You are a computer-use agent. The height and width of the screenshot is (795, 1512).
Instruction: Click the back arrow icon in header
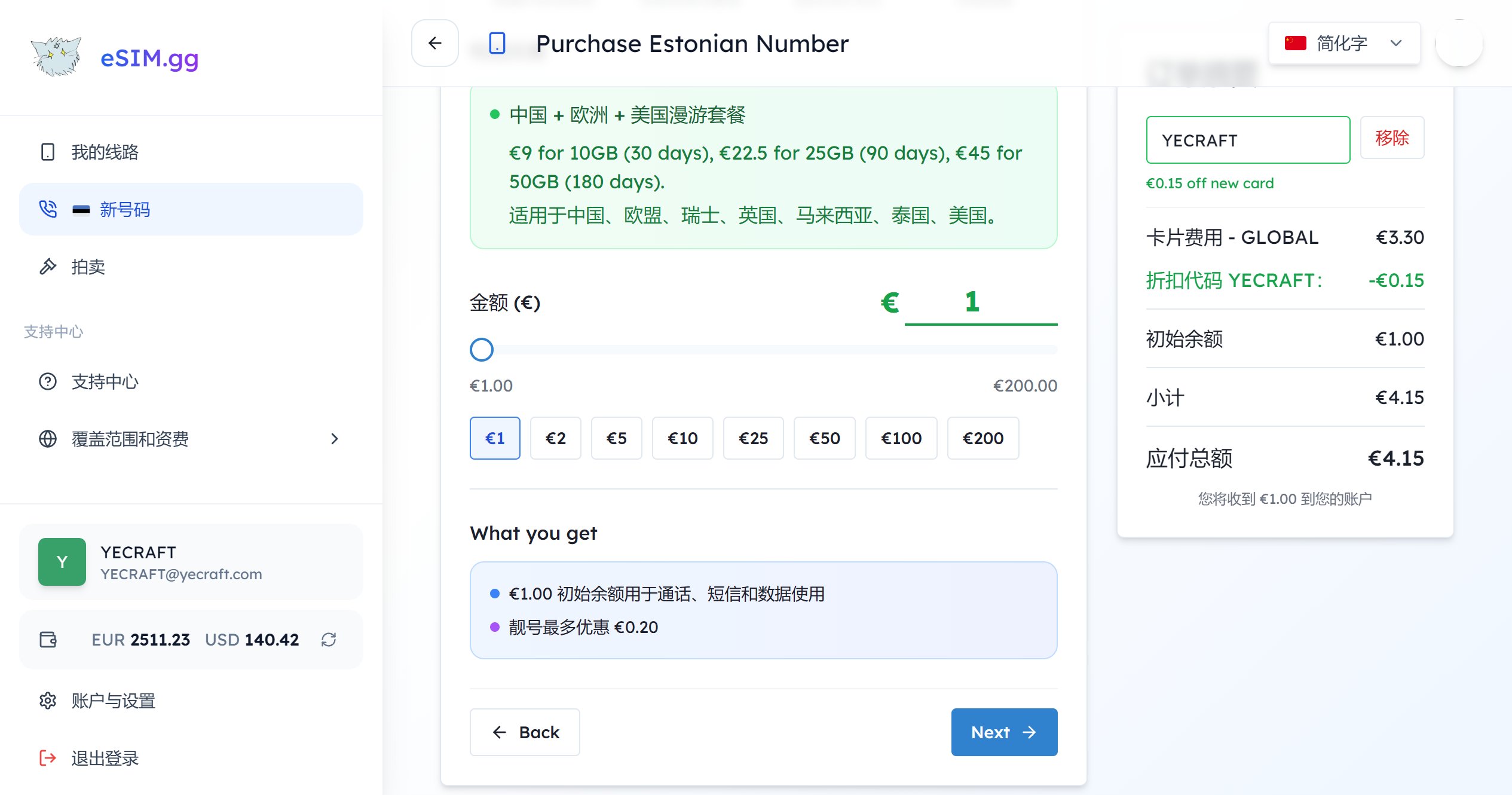(x=435, y=43)
